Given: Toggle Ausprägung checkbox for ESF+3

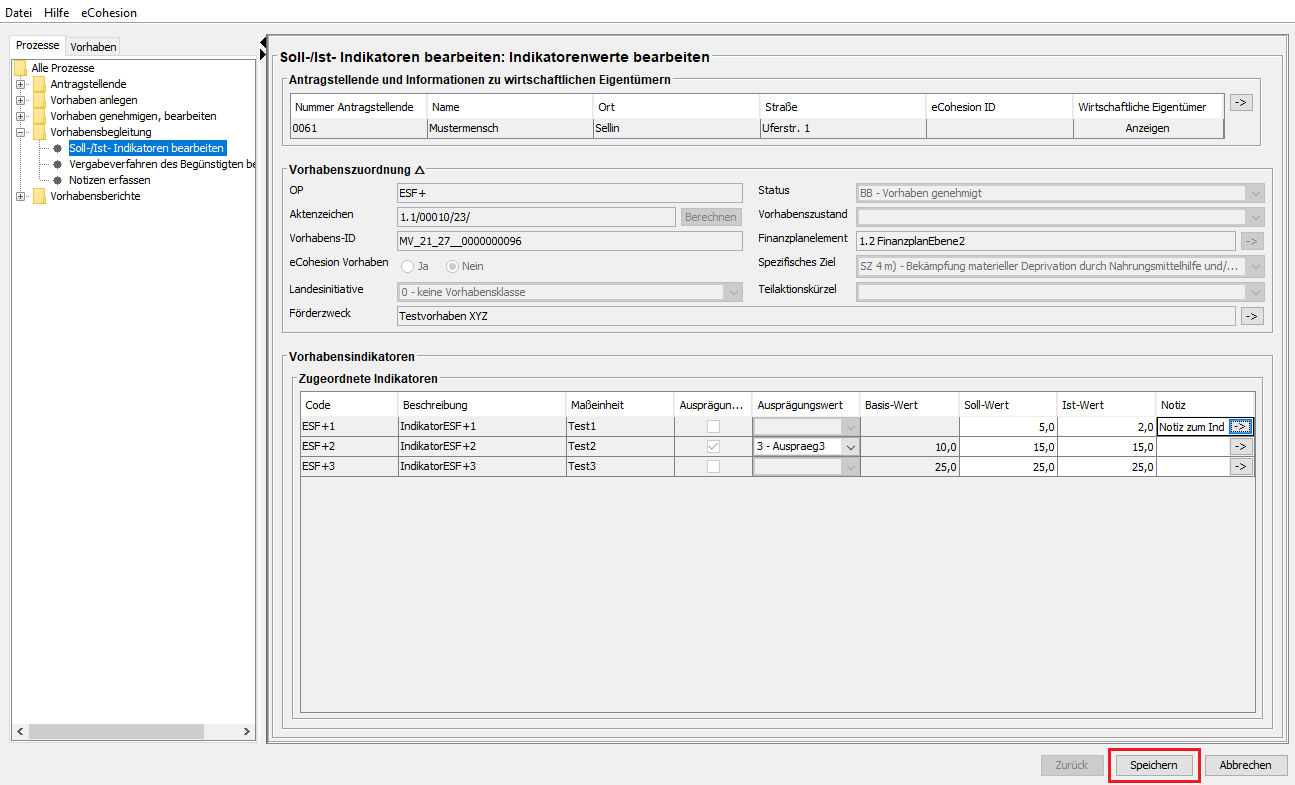Looking at the screenshot, I should 713,467.
